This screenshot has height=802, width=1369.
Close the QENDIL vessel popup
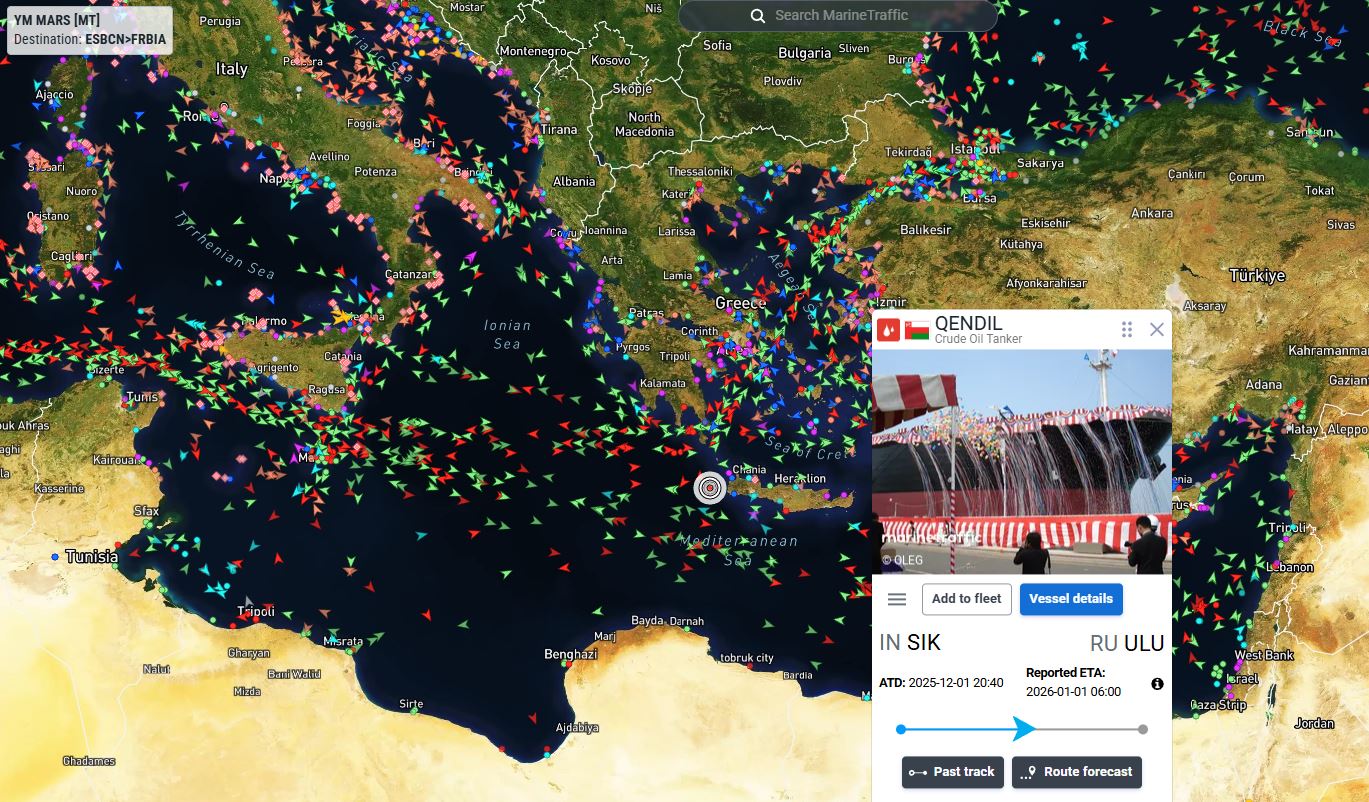[x=1157, y=329]
